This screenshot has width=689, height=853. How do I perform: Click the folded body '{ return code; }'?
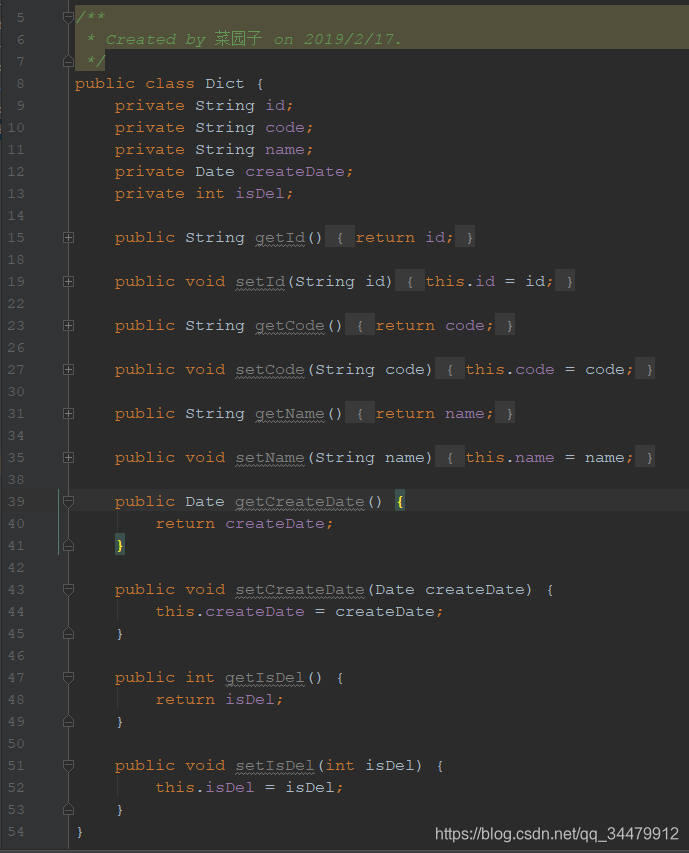430,326
